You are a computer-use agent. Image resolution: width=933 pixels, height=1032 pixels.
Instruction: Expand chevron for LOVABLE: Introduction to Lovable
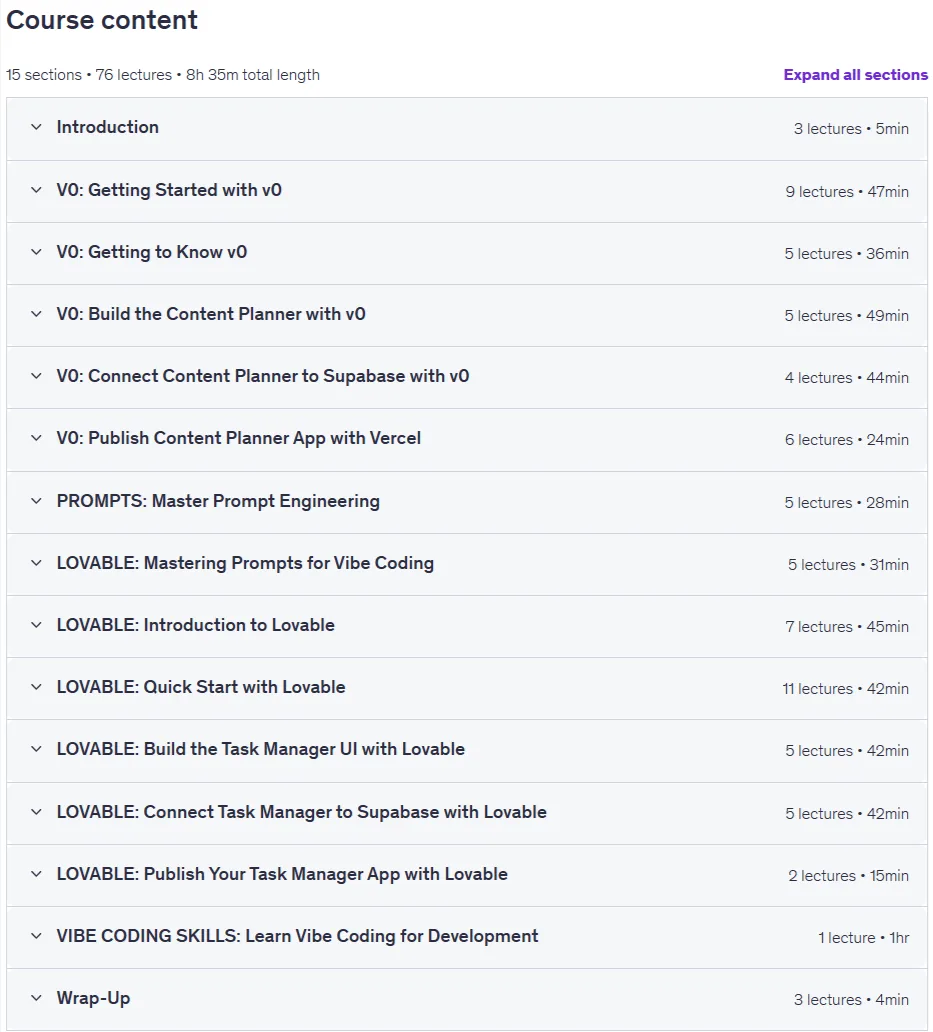(x=36, y=625)
